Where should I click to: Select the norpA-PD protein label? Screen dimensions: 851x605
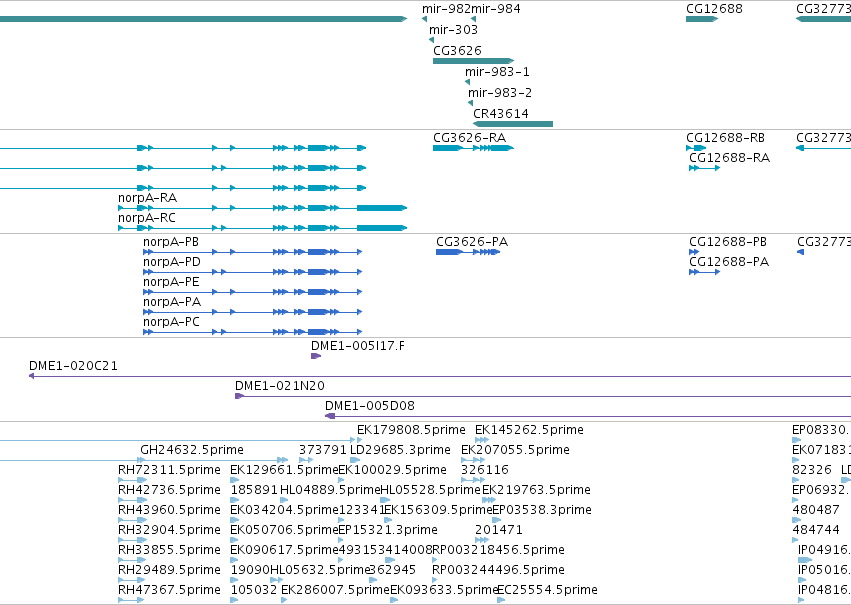(x=172, y=262)
